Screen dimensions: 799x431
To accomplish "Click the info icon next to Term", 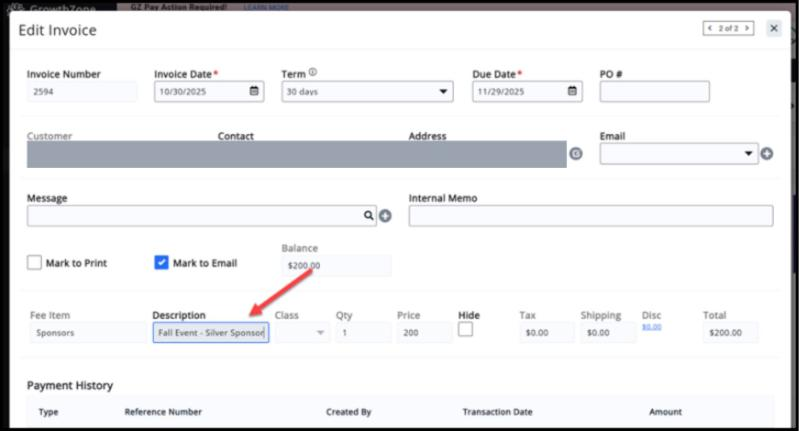I will coord(313,72).
